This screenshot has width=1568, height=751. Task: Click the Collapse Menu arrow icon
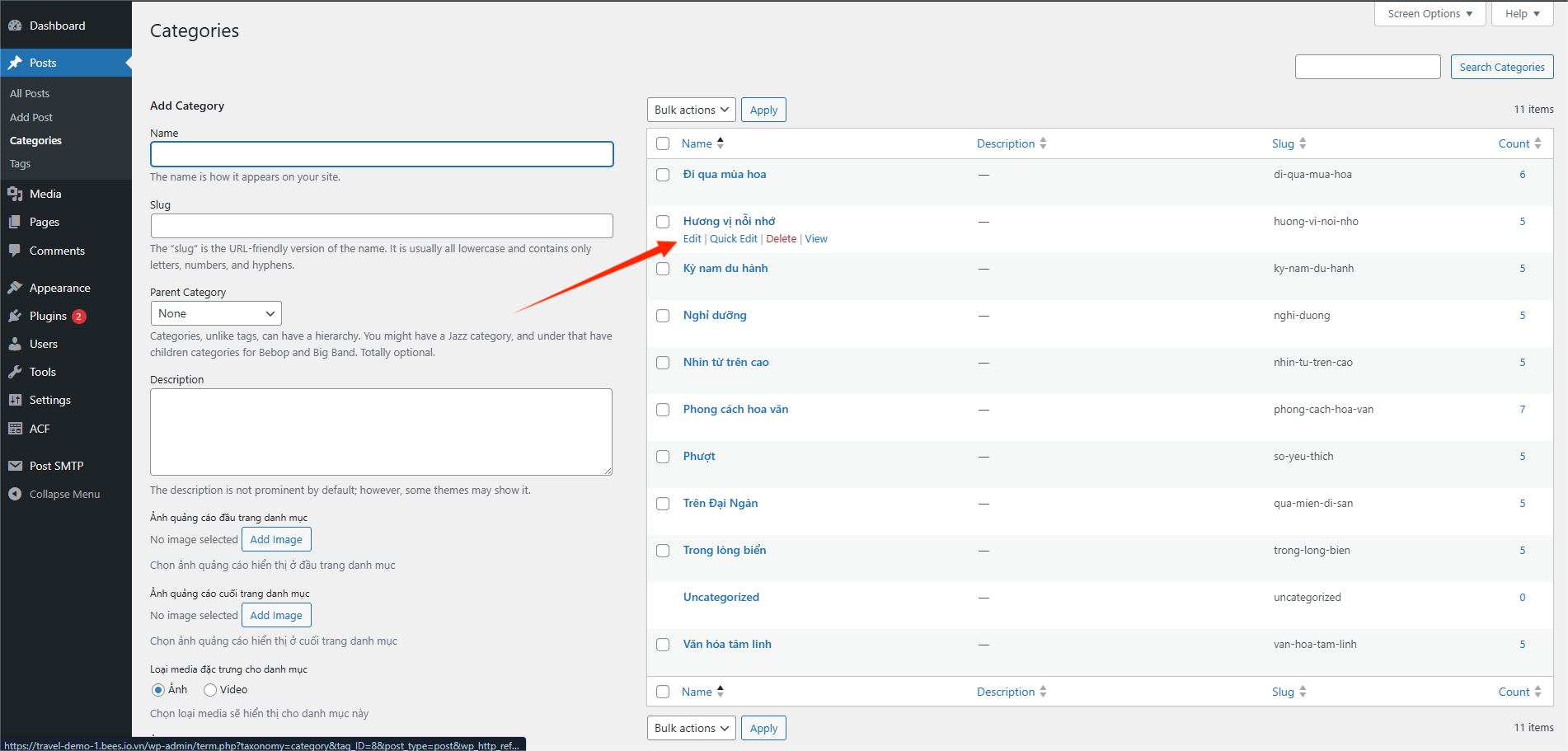click(15, 494)
